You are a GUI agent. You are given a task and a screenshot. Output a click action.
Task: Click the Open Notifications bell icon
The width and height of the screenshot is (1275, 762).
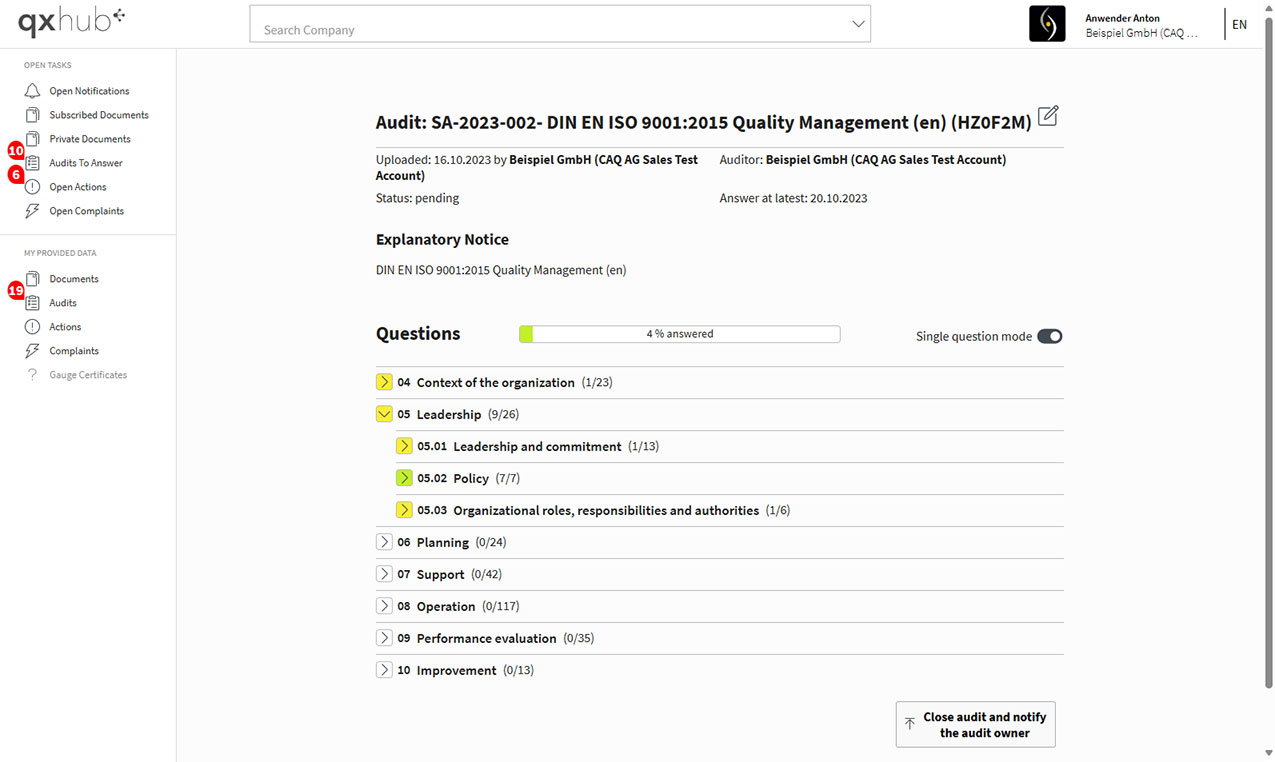tap(33, 91)
